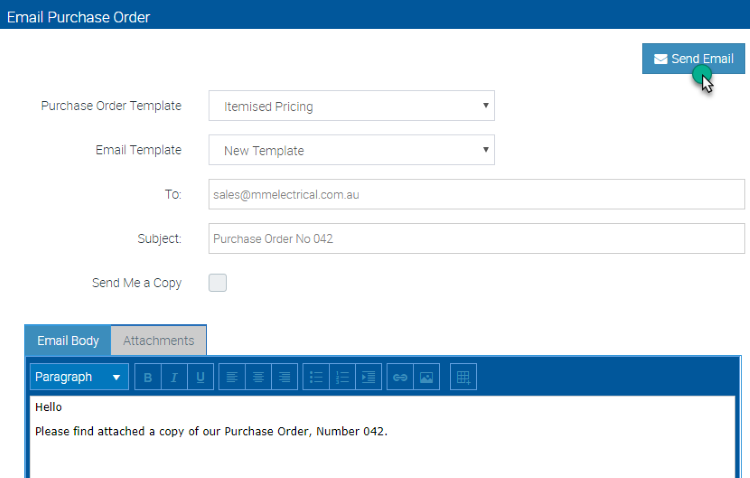750x478 pixels.
Task: Insert a bulleted list
Action: 316,377
